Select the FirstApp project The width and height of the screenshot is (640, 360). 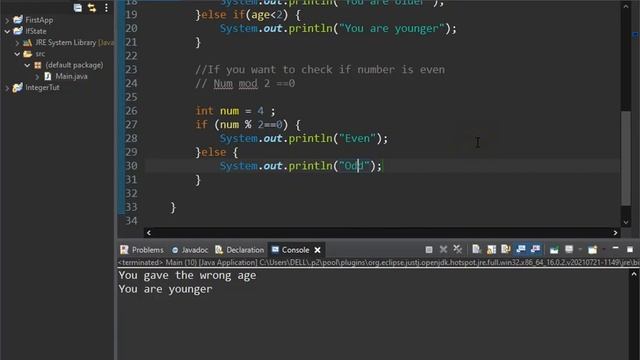click(x=39, y=20)
